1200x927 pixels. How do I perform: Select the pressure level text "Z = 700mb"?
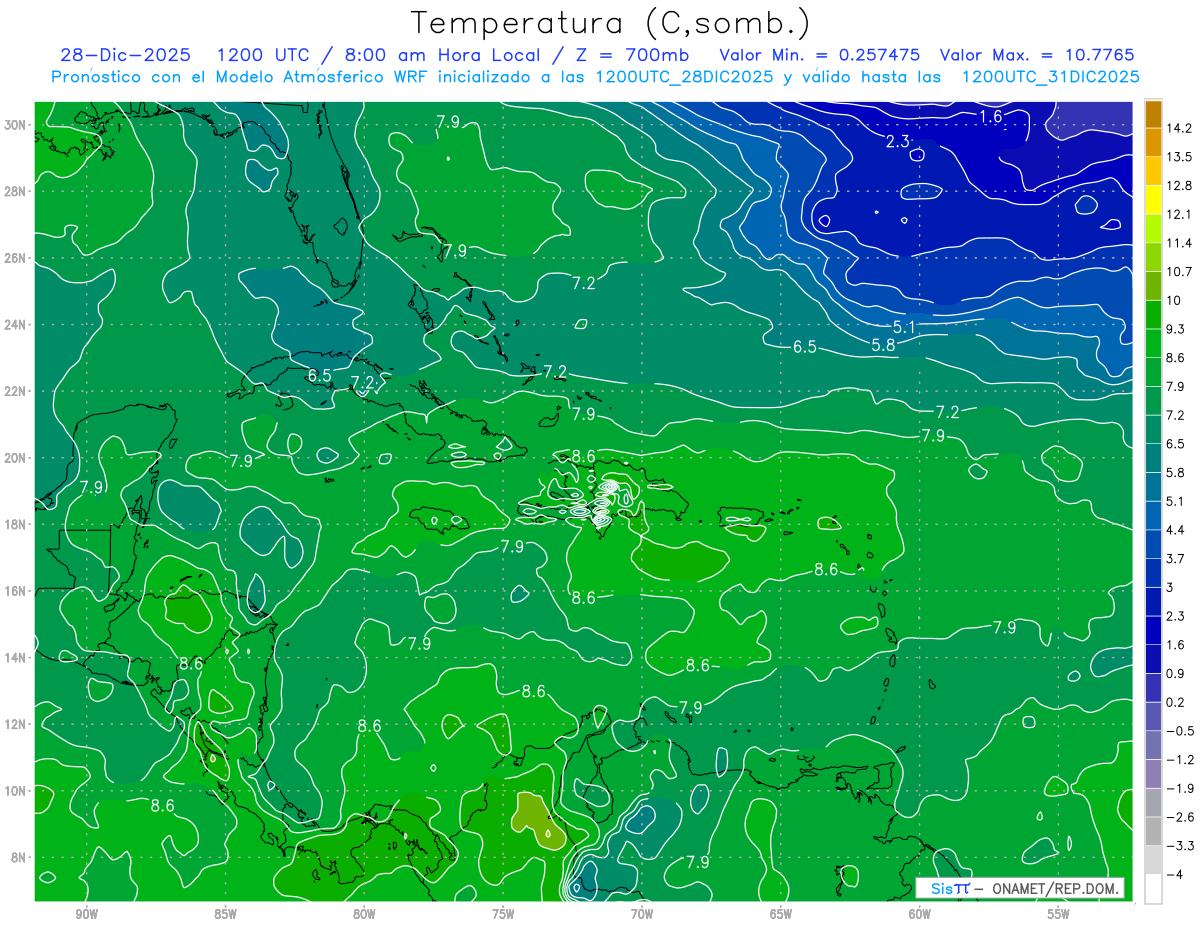click(631, 55)
